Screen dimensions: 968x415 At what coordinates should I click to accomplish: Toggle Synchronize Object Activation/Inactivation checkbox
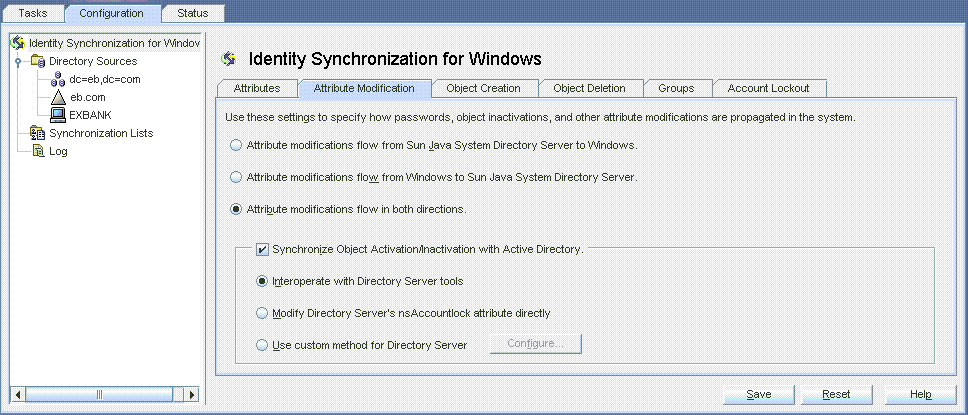(262, 249)
